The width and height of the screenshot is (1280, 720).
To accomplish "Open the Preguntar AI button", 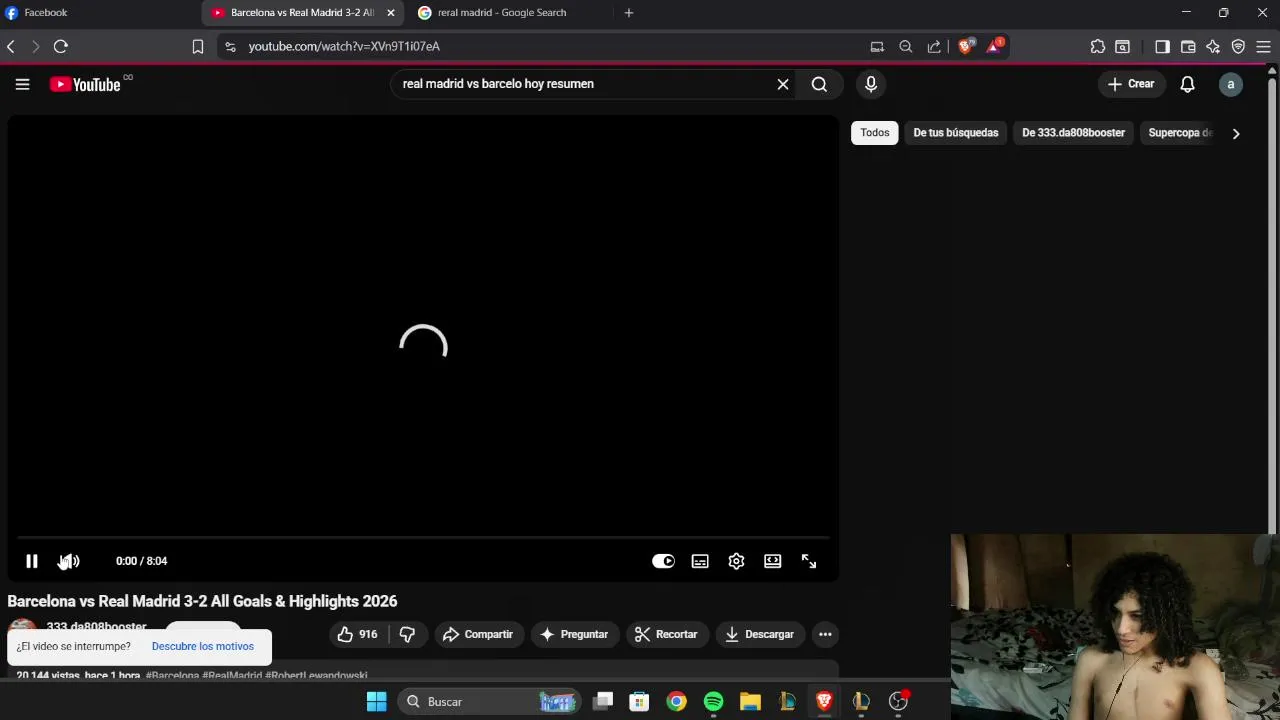I will 574,634.
